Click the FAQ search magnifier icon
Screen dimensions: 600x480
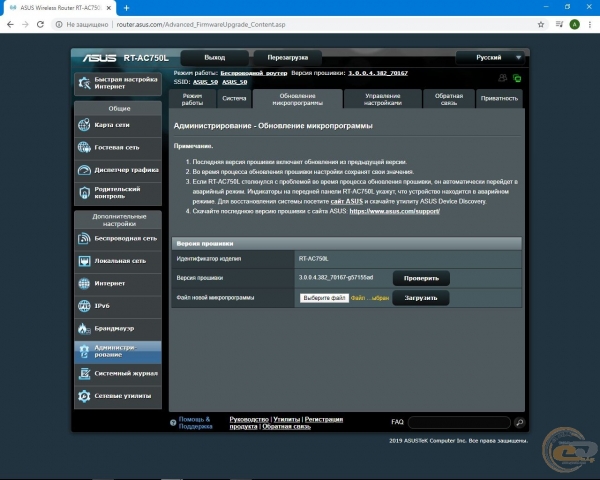click(x=519, y=422)
